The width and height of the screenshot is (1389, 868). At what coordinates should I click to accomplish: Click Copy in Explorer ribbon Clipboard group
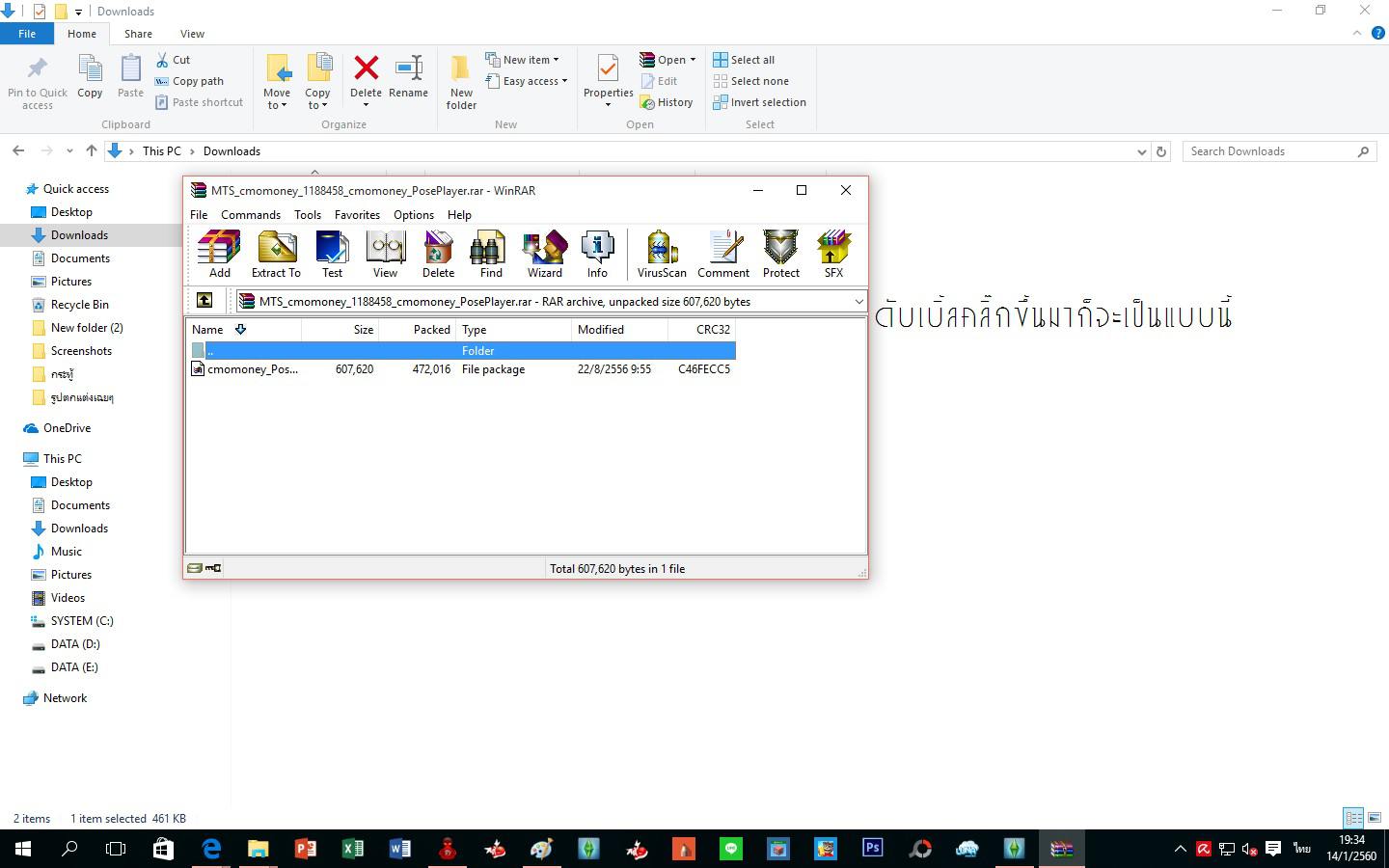point(90,77)
